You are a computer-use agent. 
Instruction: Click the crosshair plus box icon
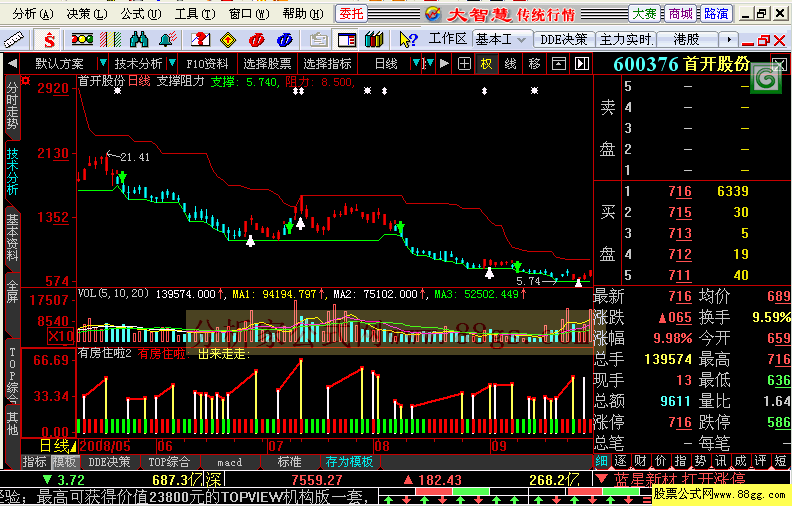coord(464,64)
